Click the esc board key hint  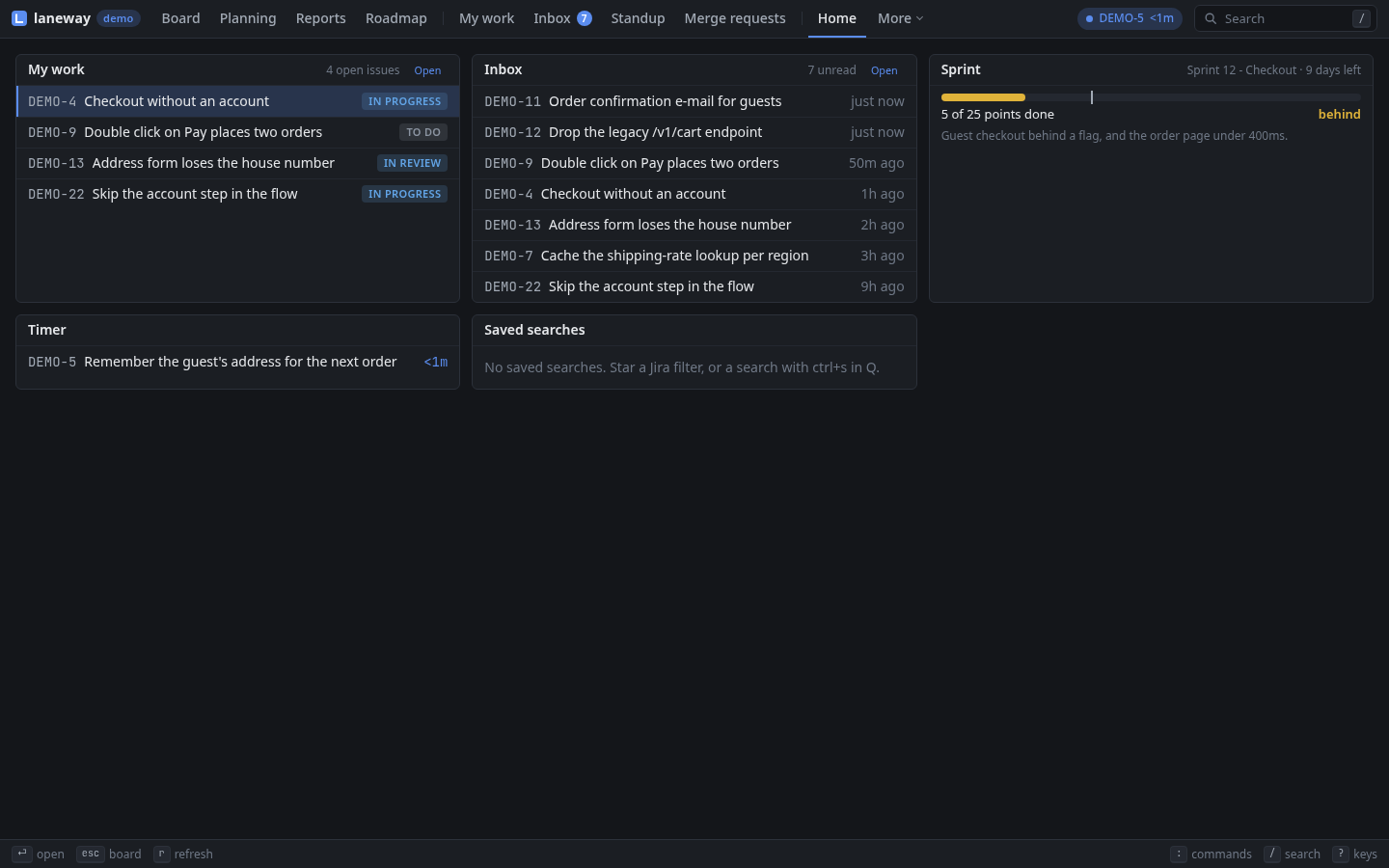[x=90, y=854]
